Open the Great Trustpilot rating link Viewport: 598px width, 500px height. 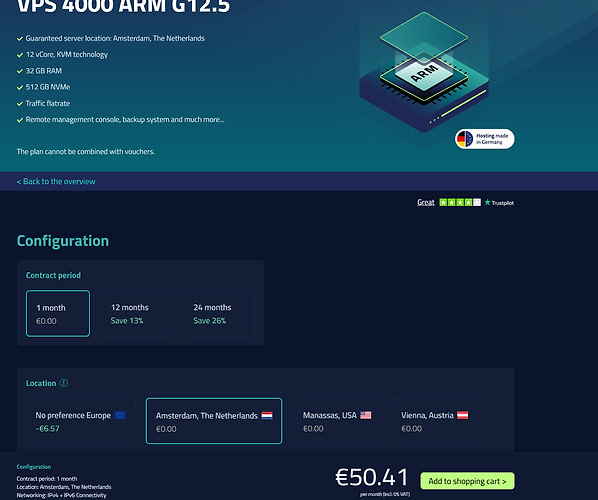click(x=426, y=202)
